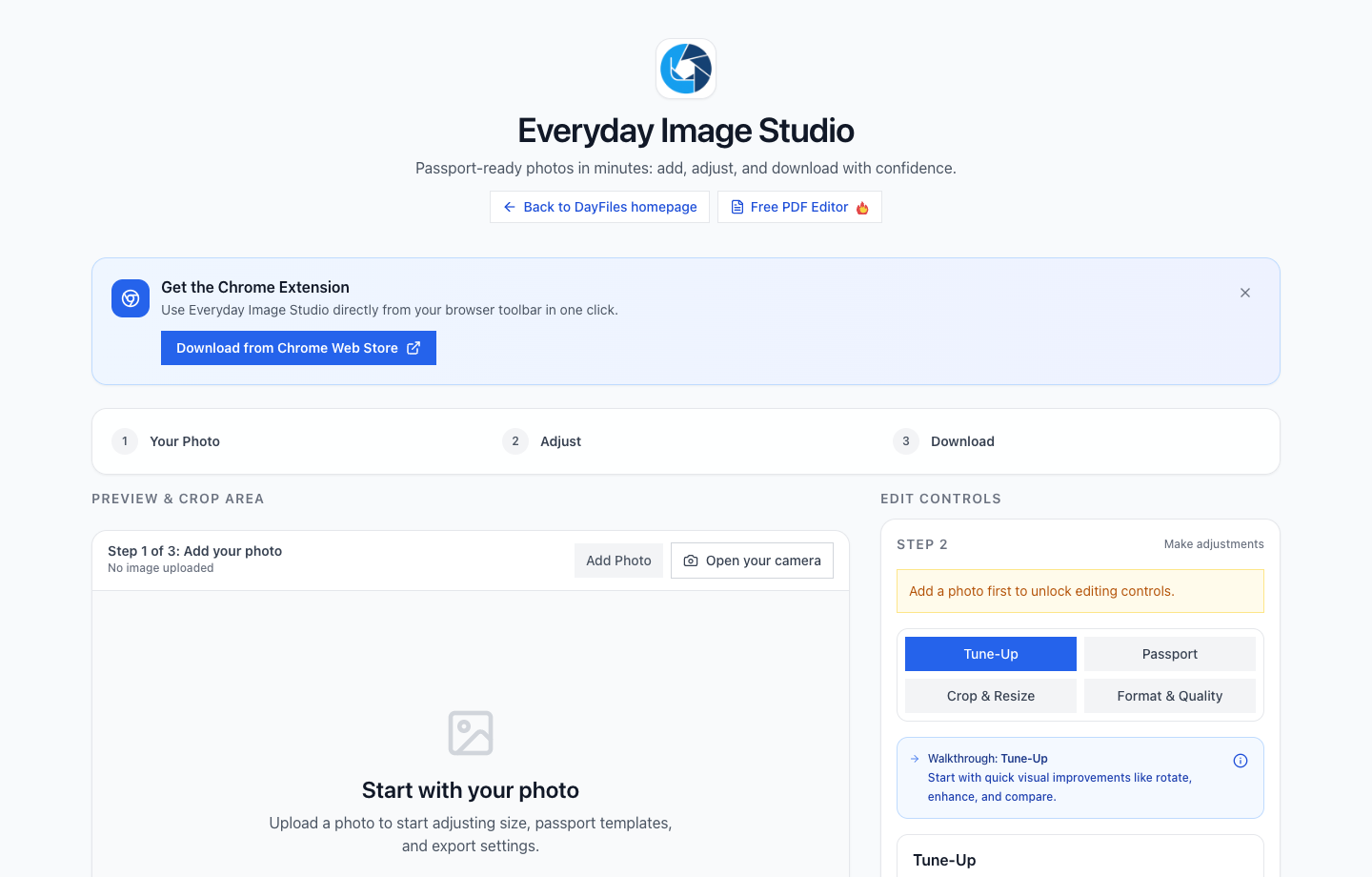The height and width of the screenshot is (877, 1372).
Task: Select the Crop & Resize tab
Action: [991, 696]
